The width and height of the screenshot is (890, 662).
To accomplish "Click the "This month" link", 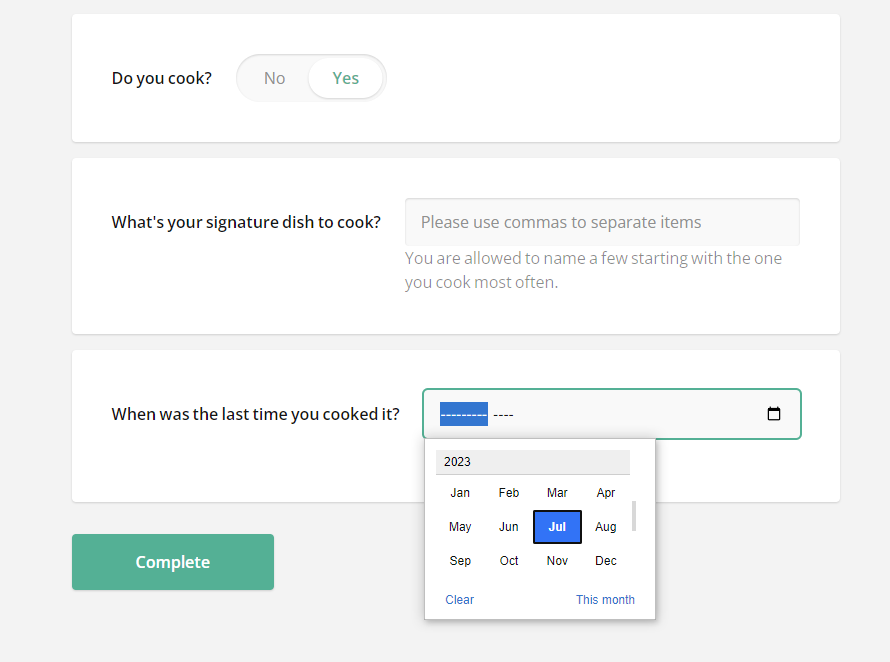I will pos(605,599).
